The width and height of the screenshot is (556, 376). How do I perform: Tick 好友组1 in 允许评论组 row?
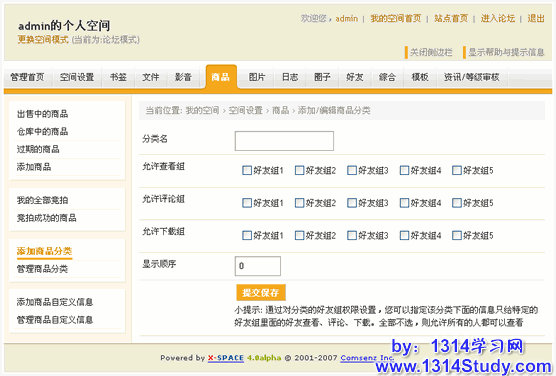pos(247,203)
